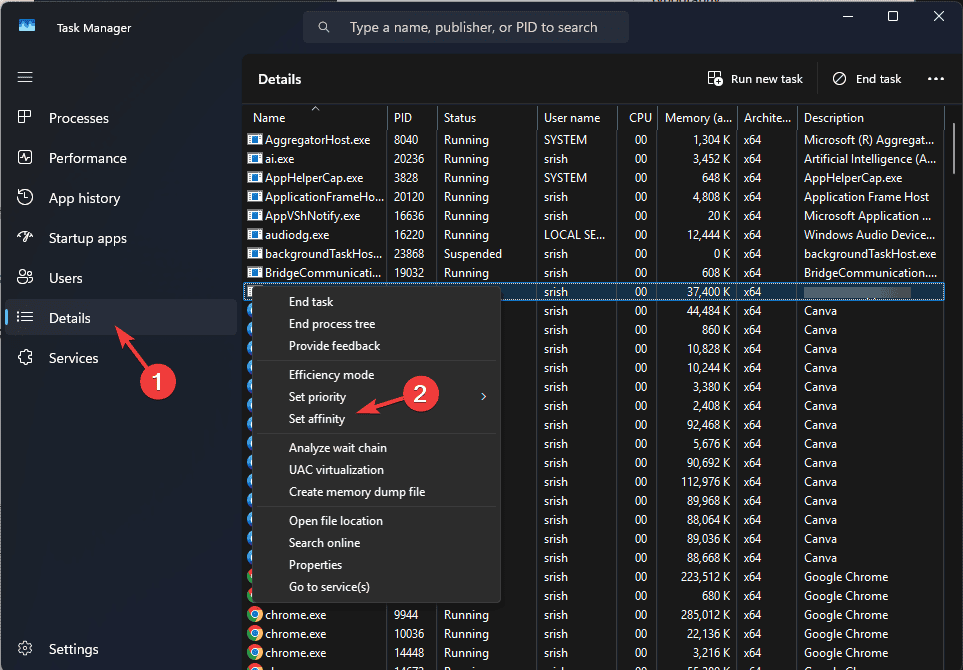This screenshot has width=963, height=670.
Task: Select Efficiency mode menu entry
Action: pyautogui.click(x=331, y=375)
